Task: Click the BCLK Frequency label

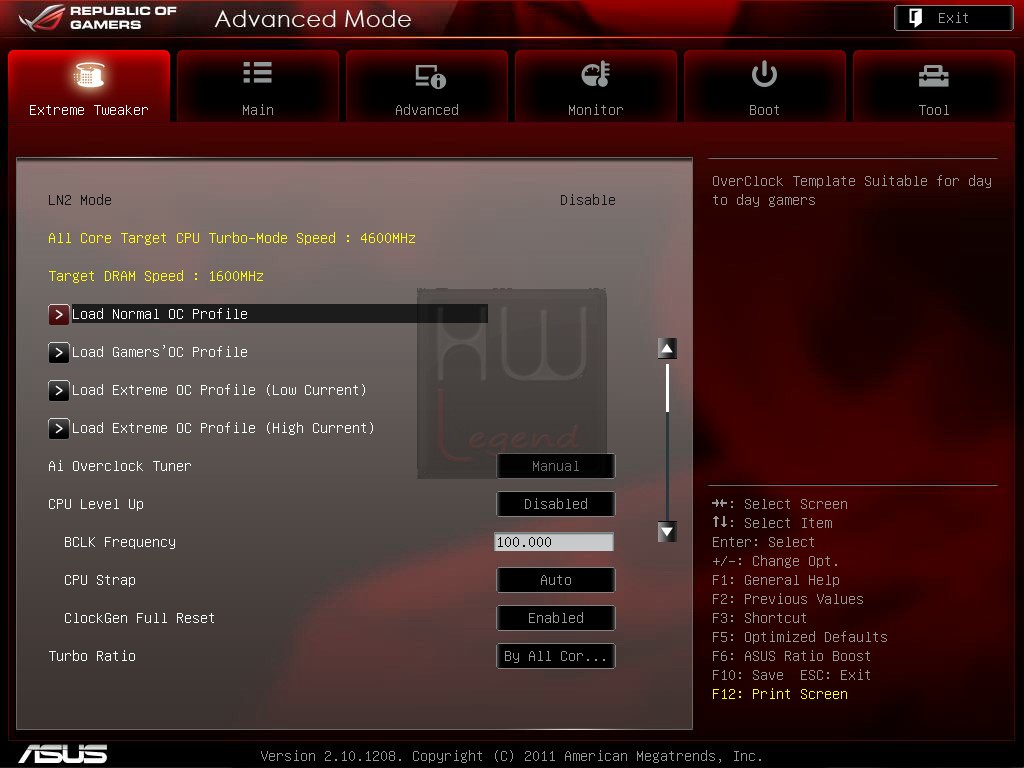Action: pos(120,542)
